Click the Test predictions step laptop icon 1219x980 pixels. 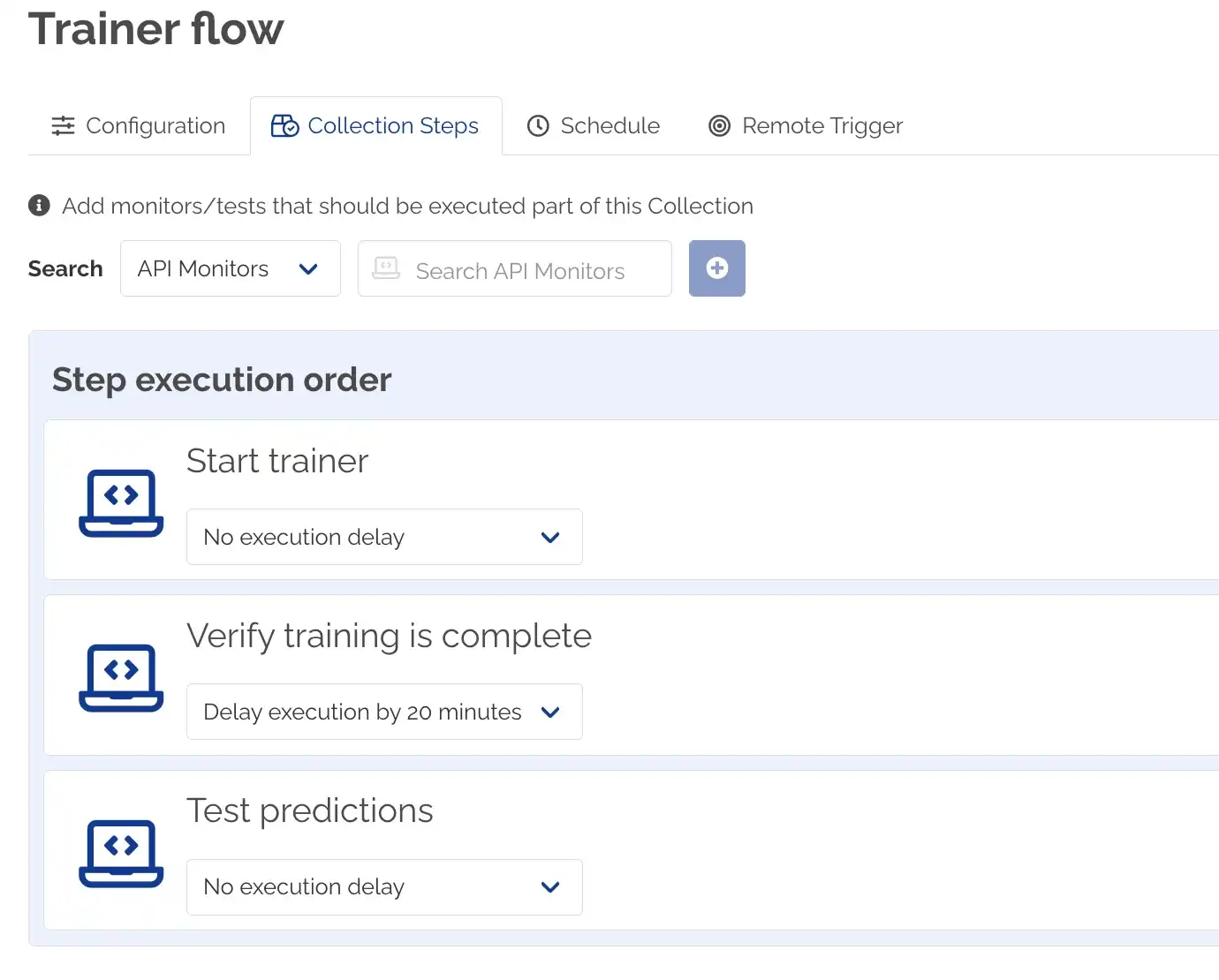(121, 853)
